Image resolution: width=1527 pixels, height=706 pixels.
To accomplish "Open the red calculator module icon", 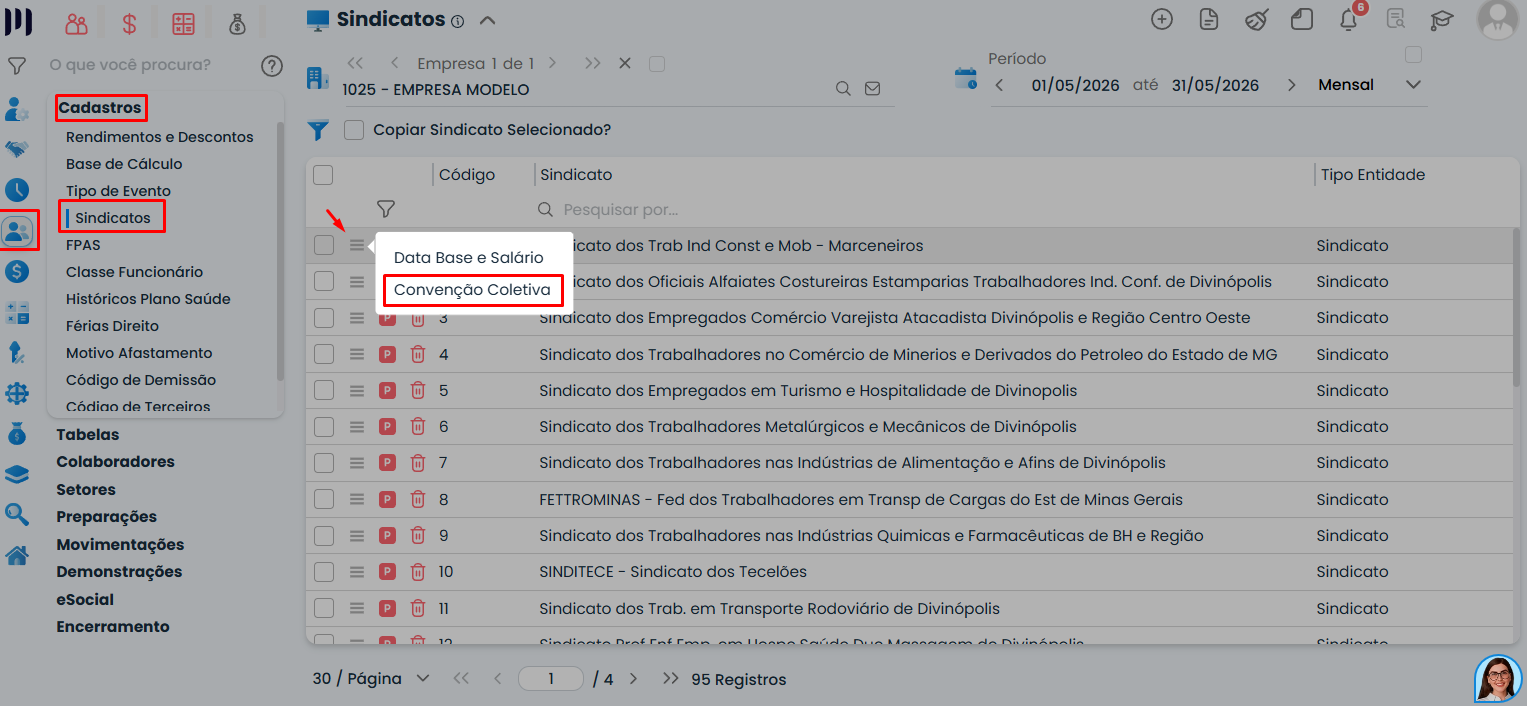I will point(183,22).
